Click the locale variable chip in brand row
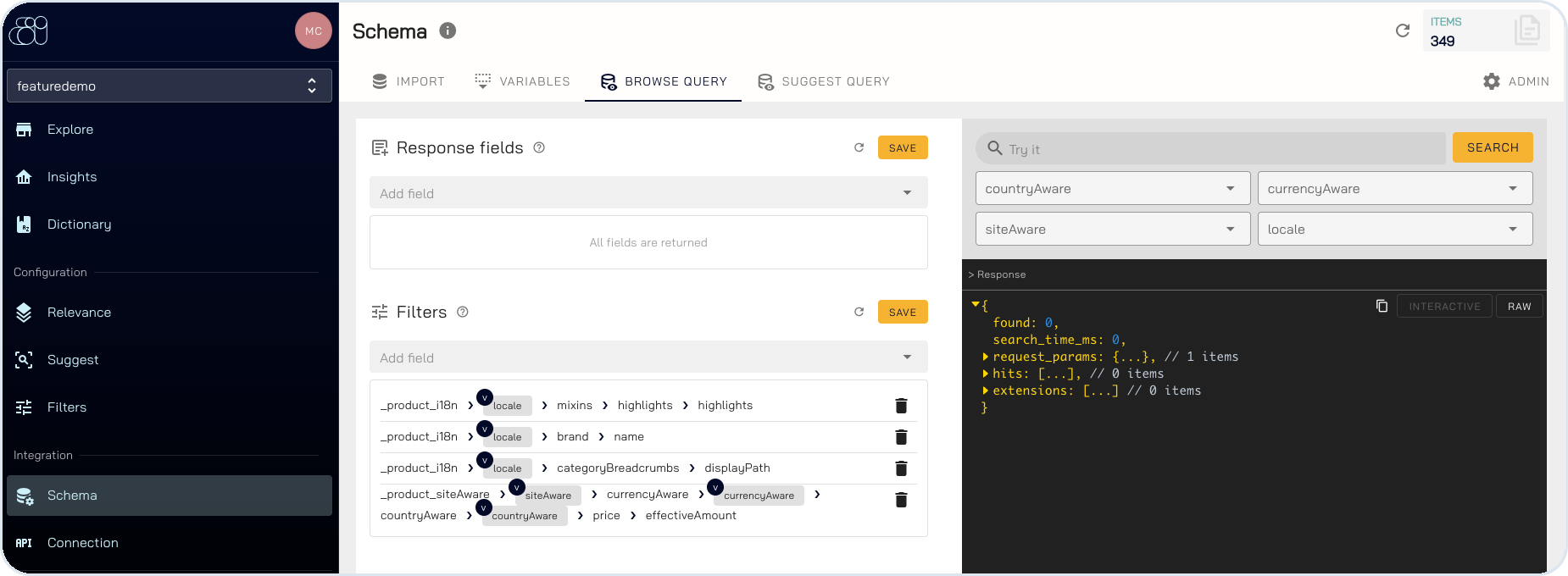The height and width of the screenshot is (576, 1568). click(507, 437)
